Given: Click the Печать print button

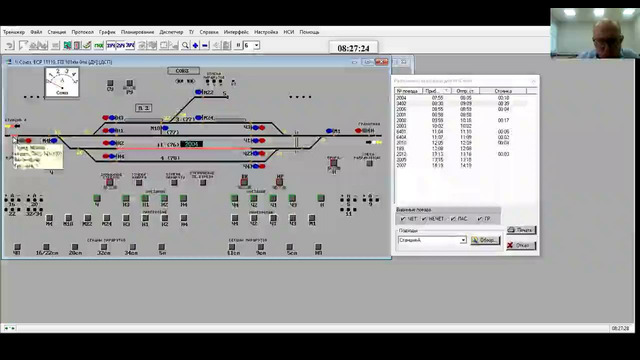Looking at the screenshot, I should tap(521, 230).
